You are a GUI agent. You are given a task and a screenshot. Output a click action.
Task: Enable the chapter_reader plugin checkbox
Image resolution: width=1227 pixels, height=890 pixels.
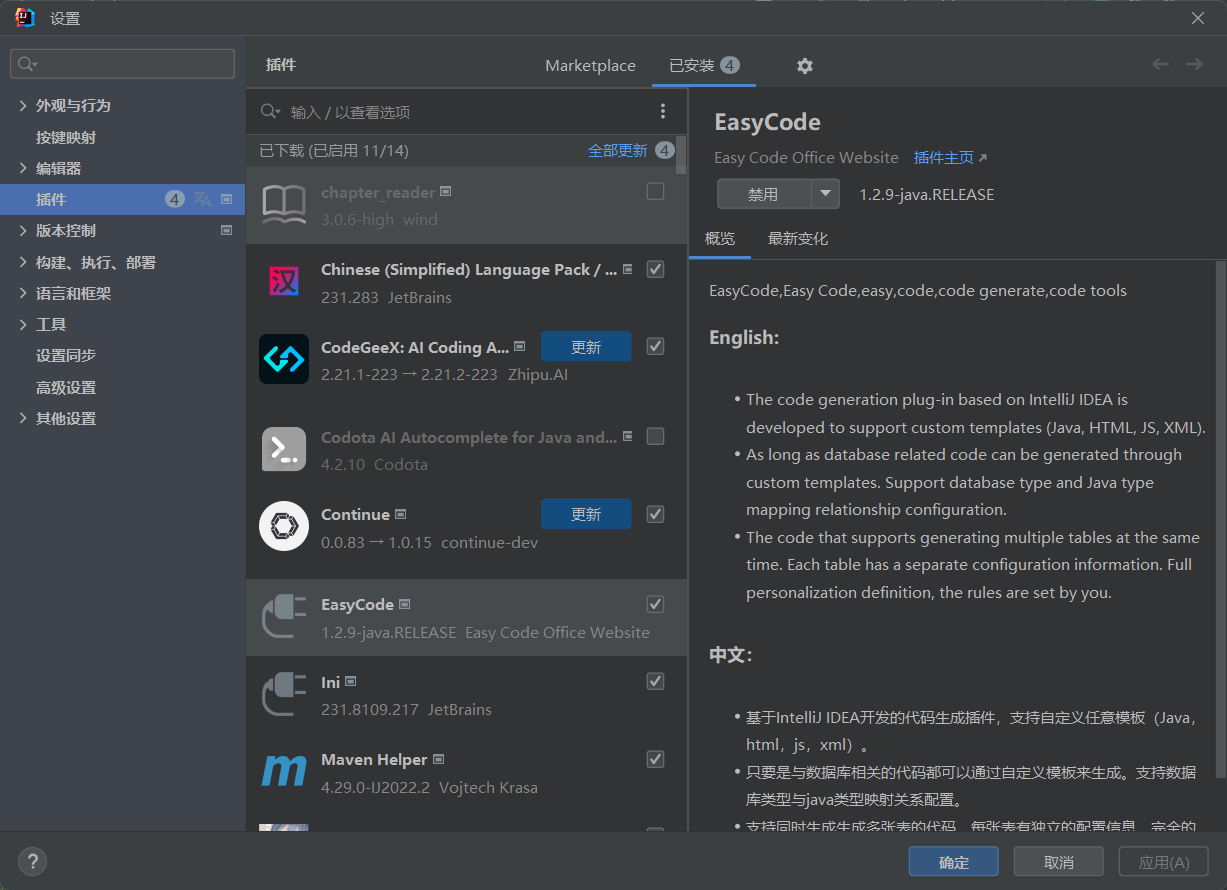[655, 191]
